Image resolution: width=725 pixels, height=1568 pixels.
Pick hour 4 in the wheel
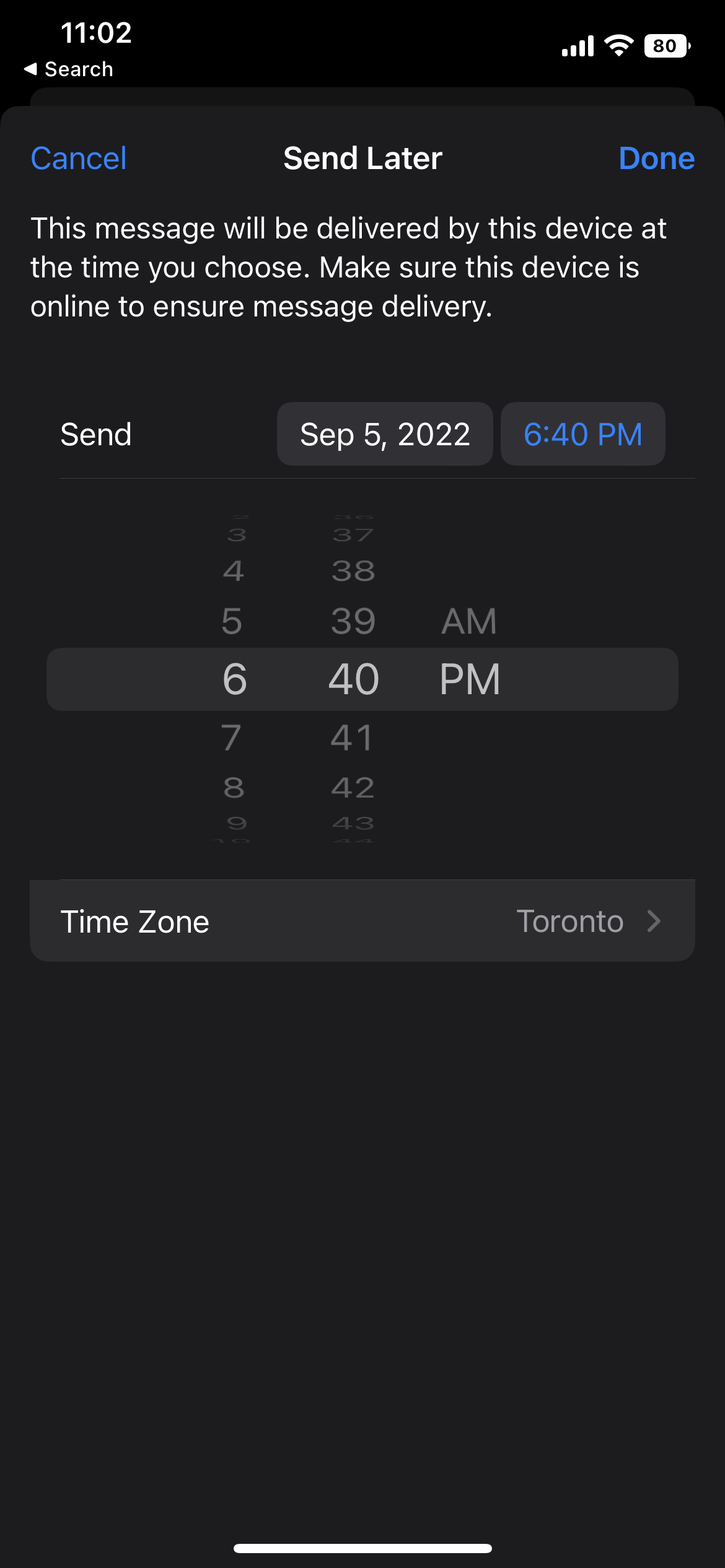click(x=234, y=571)
